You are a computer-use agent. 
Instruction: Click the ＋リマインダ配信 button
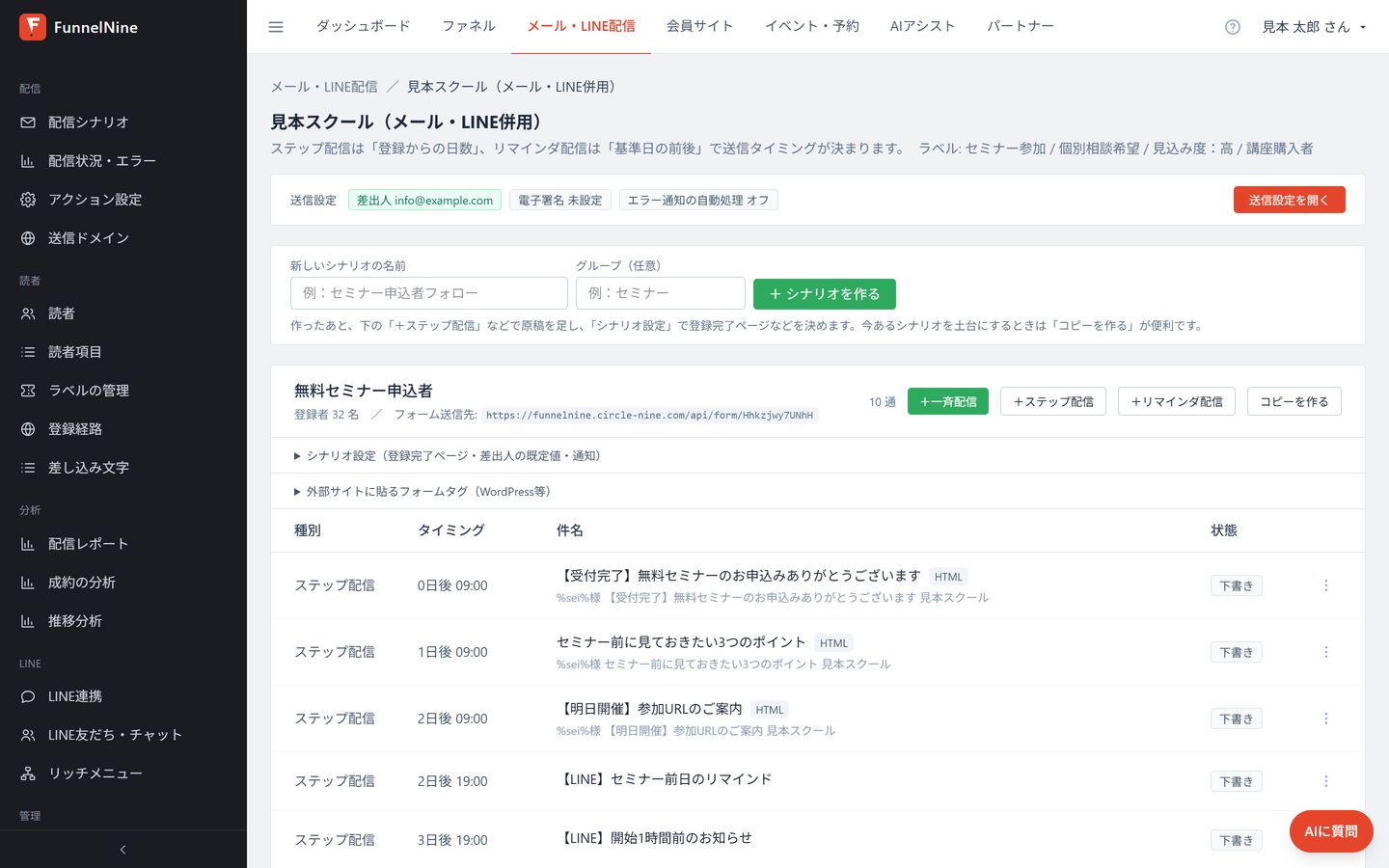pyautogui.click(x=1177, y=401)
